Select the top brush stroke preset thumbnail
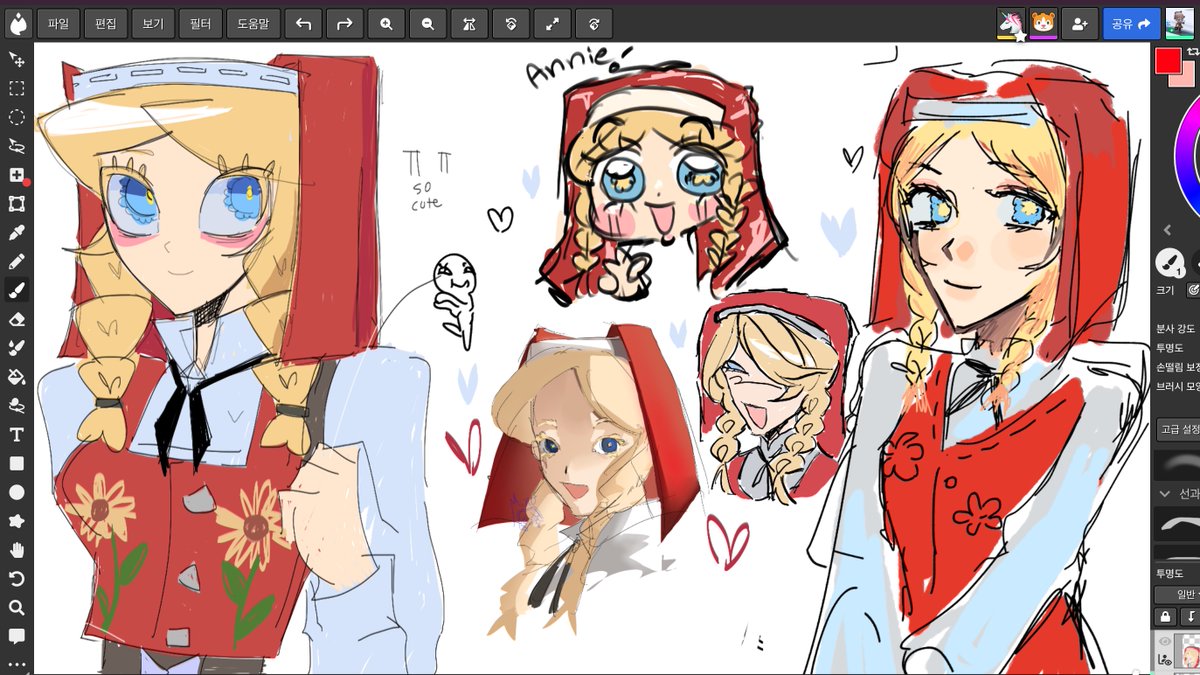 pos(1177,465)
